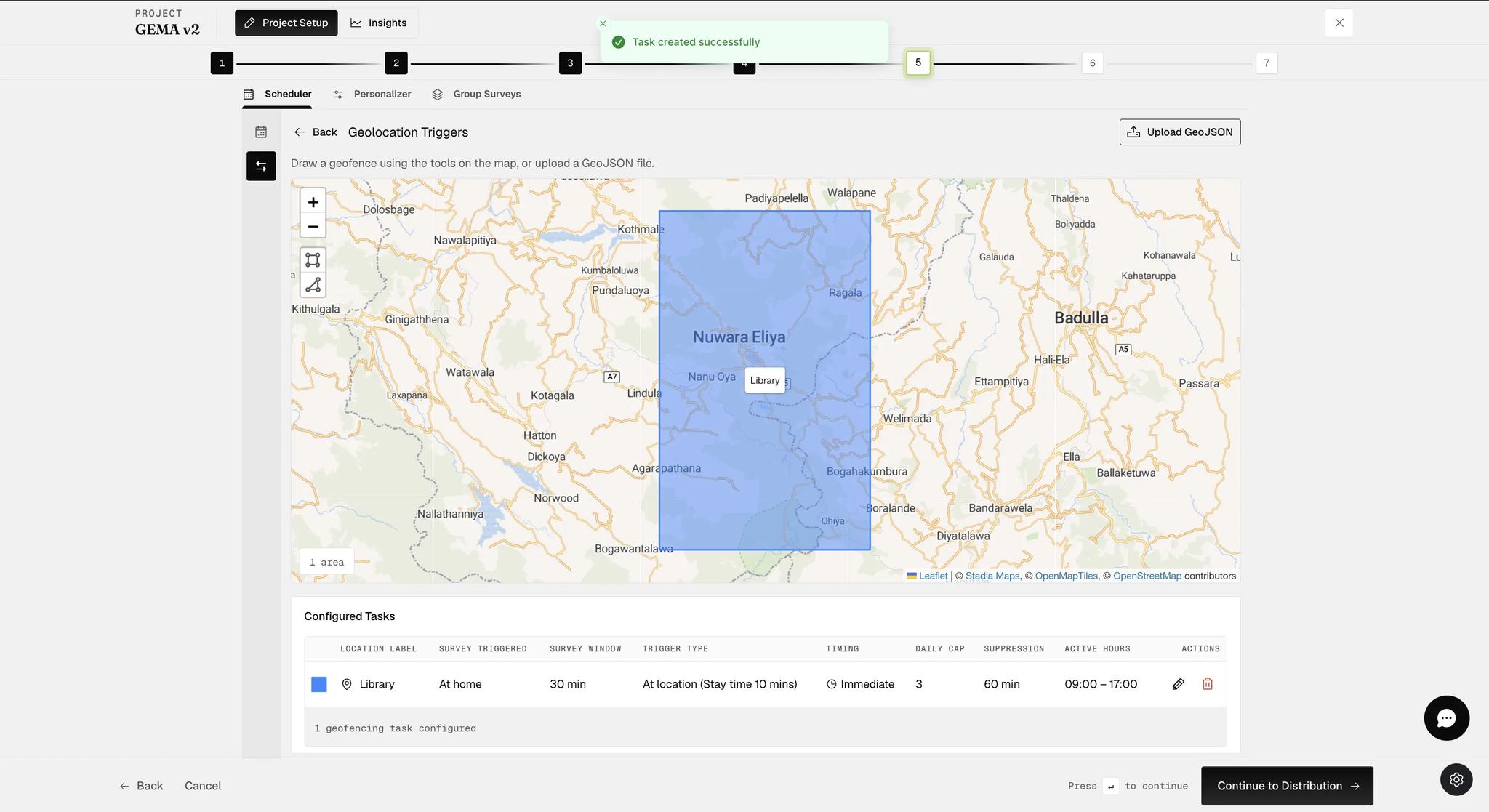Image resolution: width=1489 pixels, height=812 pixels.
Task: Click the '09:00 – 17:00' active hours cell
Action: pos(1101,684)
